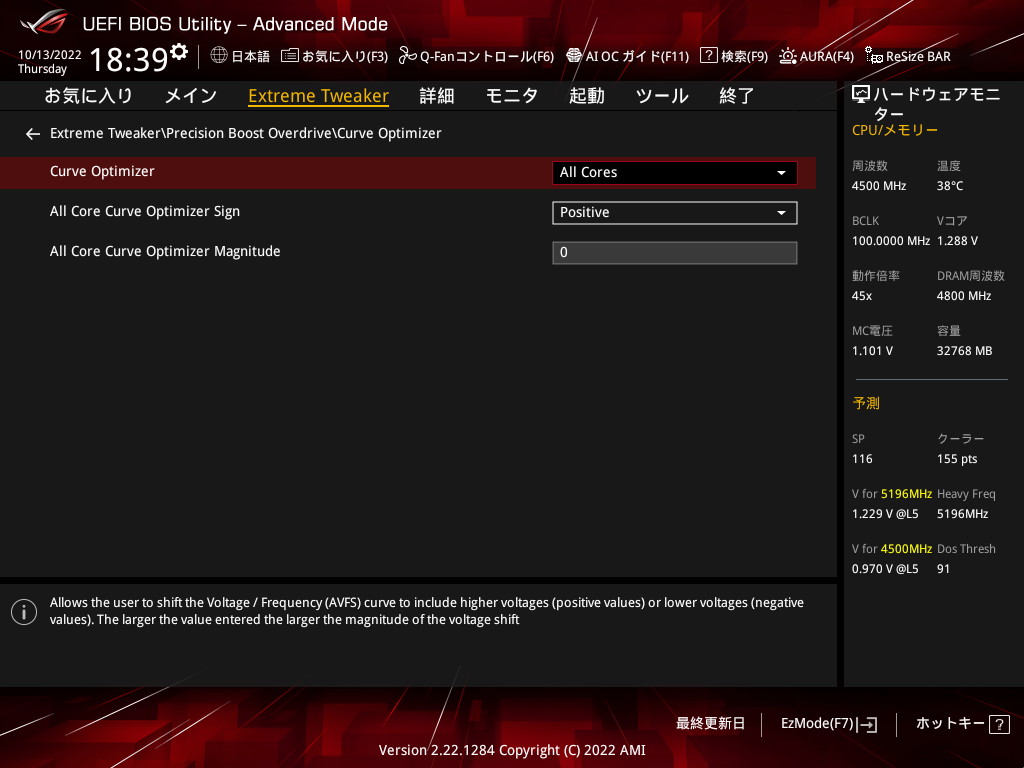Click the 1.101 V MC voltage value
Viewport: 1024px width, 768px height.
(872, 351)
